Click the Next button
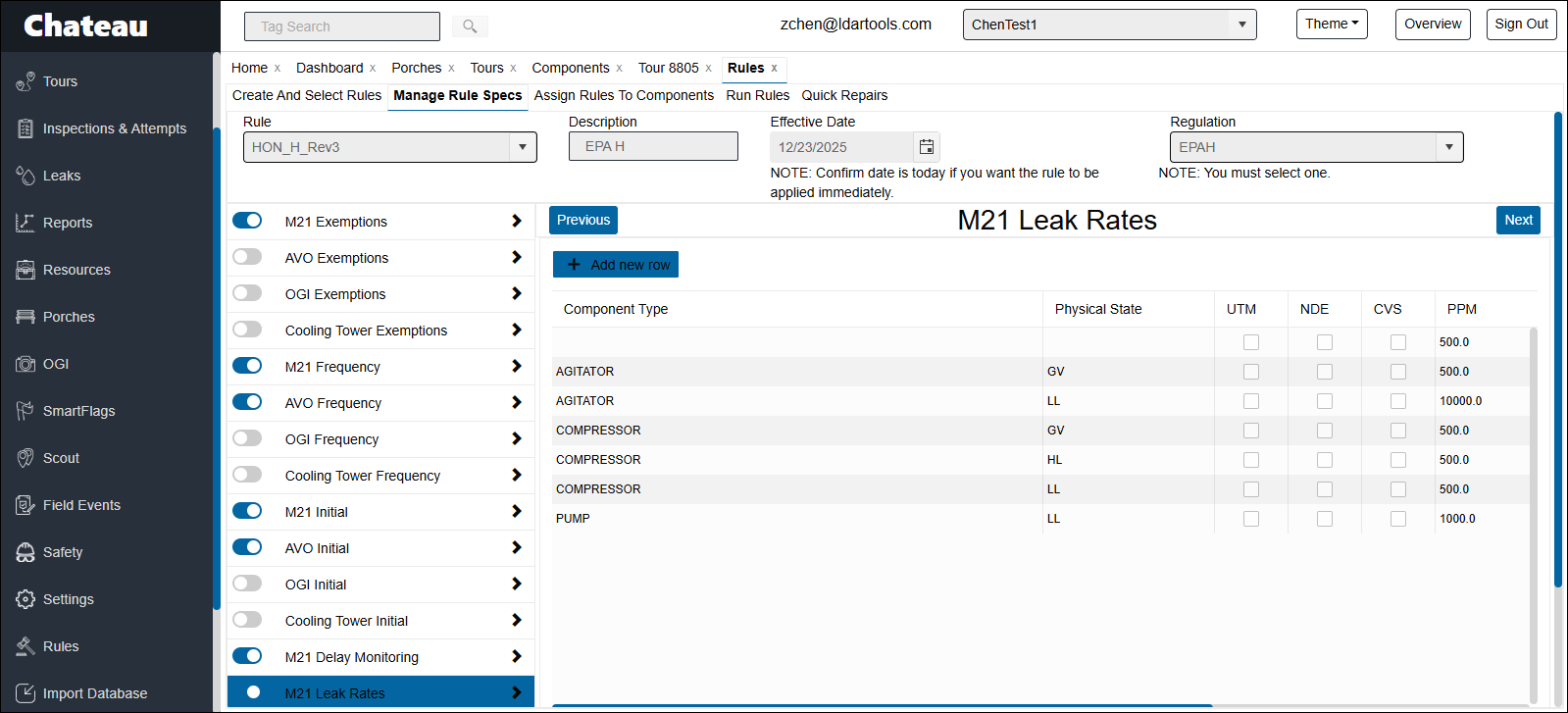The image size is (1568, 713). coord(1517,220)
